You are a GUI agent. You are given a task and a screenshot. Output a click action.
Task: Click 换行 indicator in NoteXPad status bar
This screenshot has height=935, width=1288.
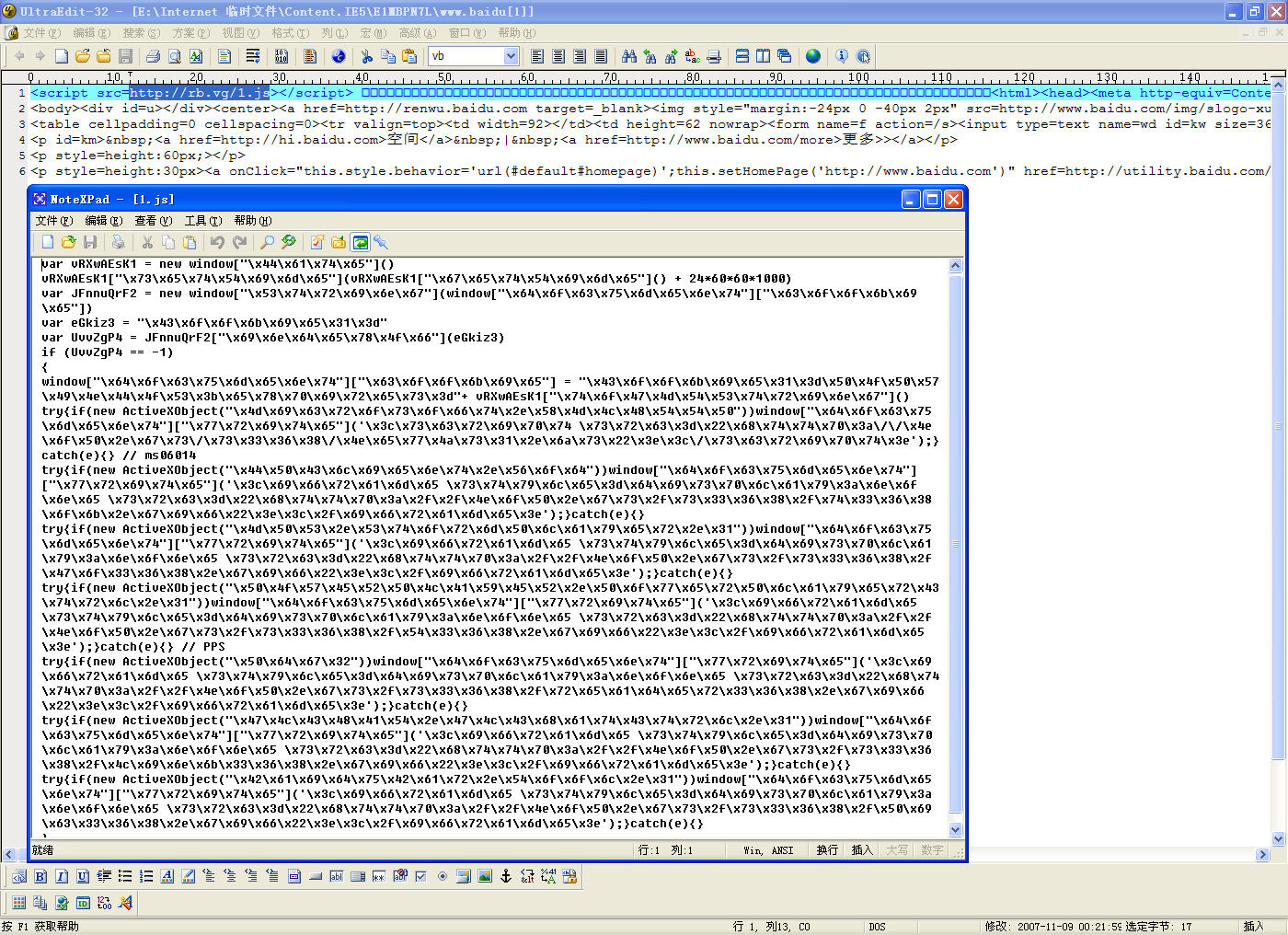click(827, 850)
